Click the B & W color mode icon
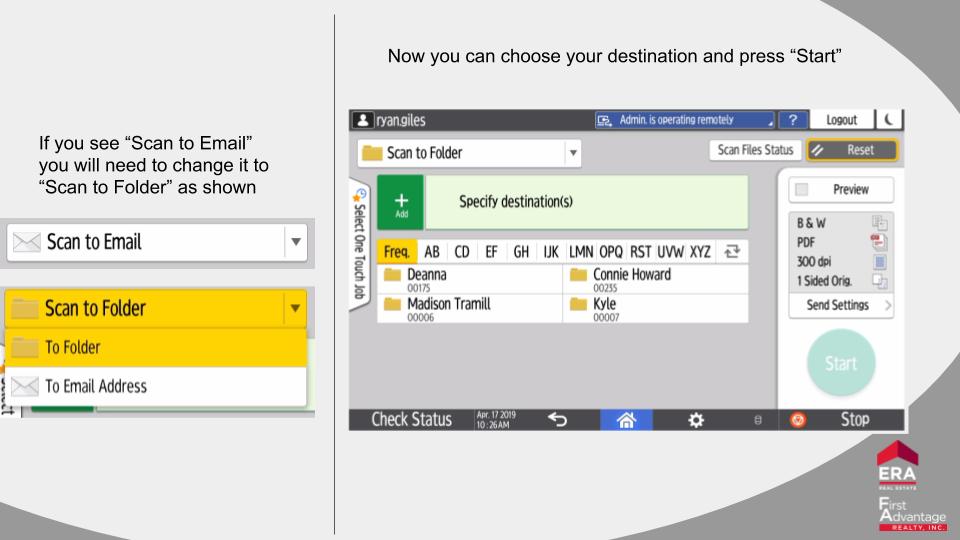The height and width of the screenshot is (540, 960). (x=880, y=223)
